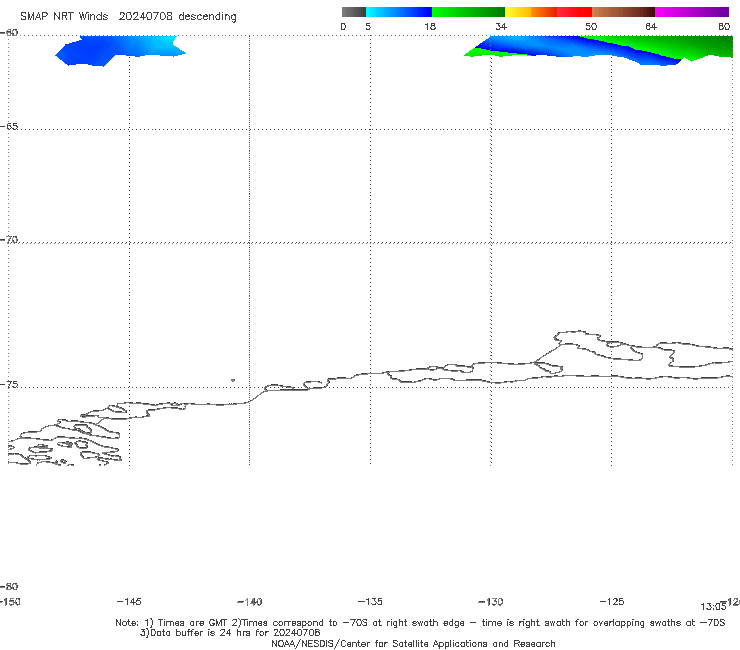Click the swath time stamp '13:05'
The height and width of the screenshot is (650, 740).
(713, 607)
